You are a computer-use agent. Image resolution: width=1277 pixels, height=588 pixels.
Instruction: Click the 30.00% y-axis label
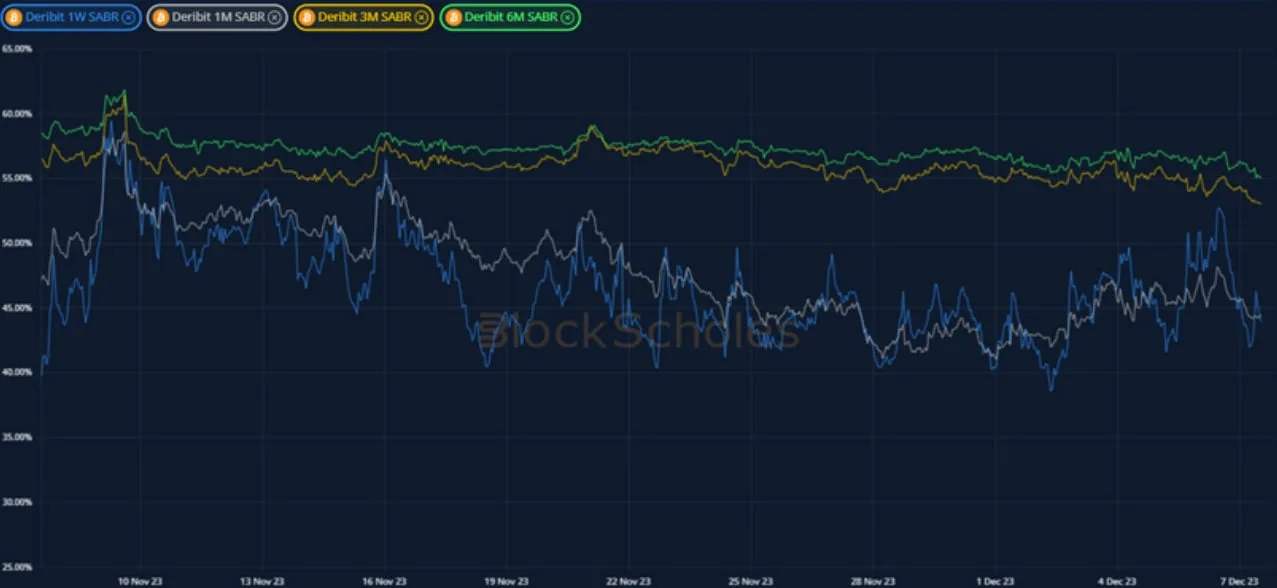pos(17,502)
